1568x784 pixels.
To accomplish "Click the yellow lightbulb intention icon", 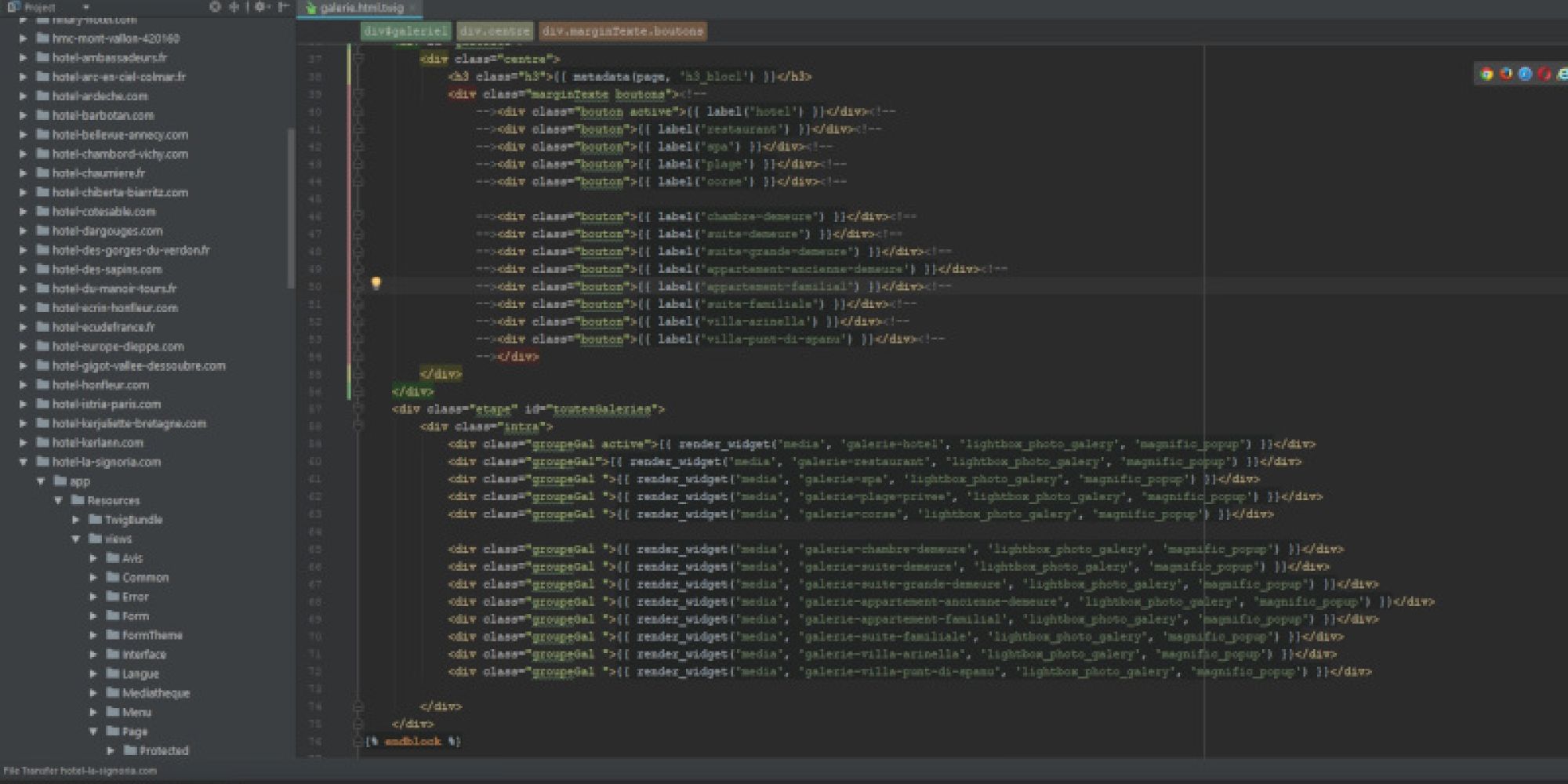I will [x=376, y=283].
